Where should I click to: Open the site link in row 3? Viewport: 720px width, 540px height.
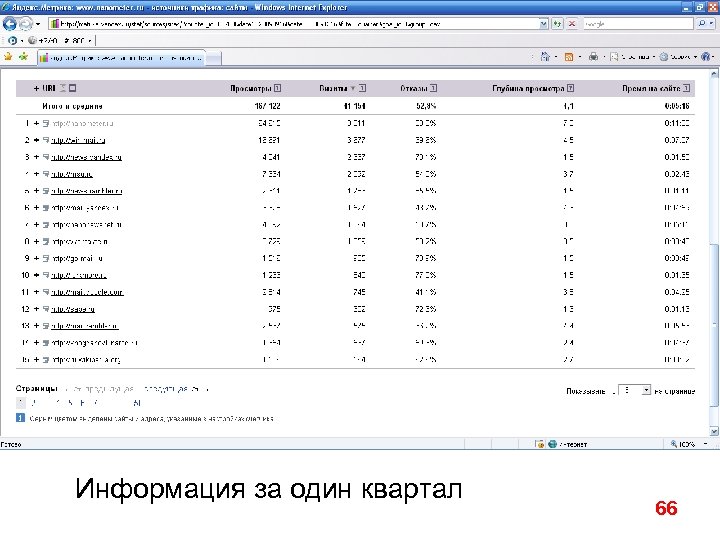click(86, 158)
